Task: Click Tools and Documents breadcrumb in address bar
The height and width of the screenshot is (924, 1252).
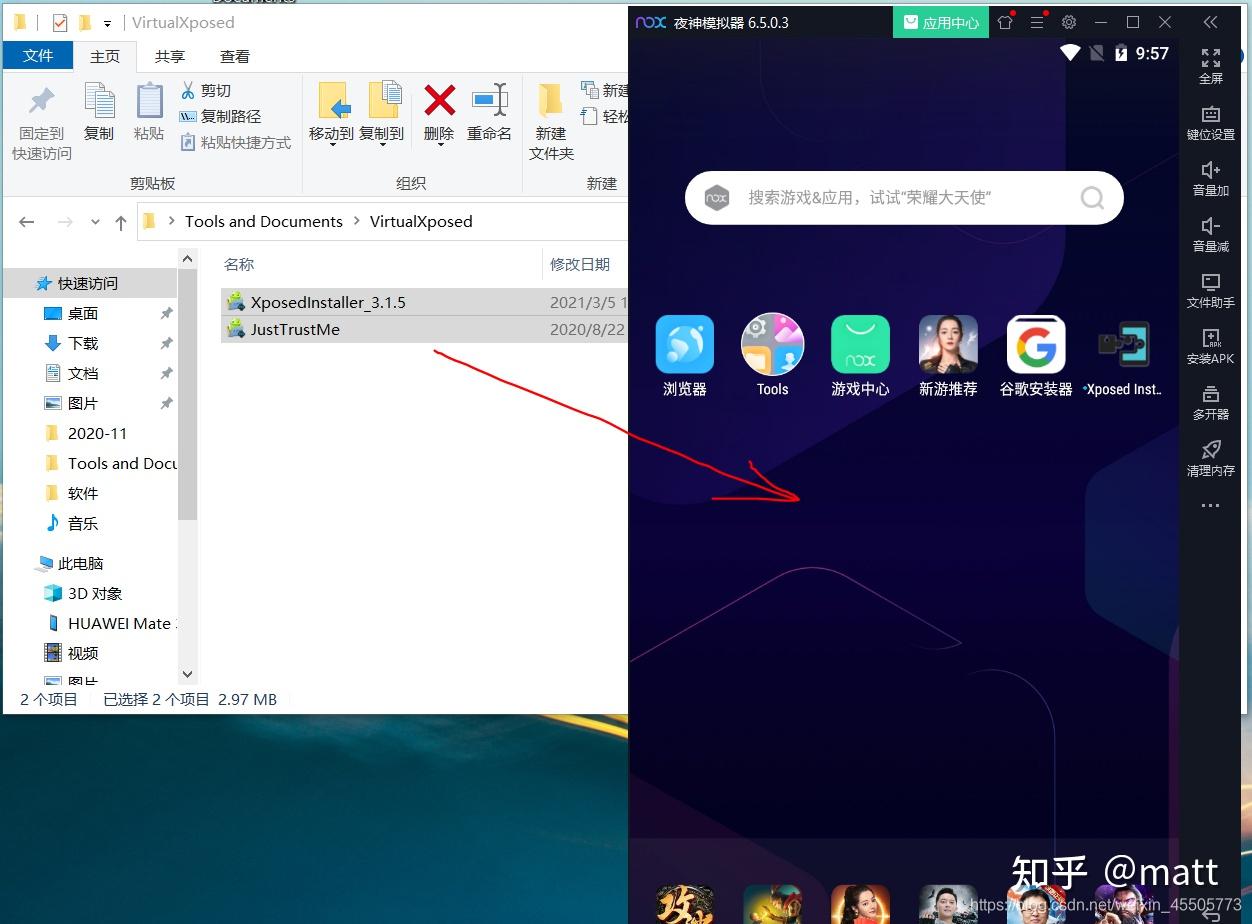Action: [x=264, y=221]
